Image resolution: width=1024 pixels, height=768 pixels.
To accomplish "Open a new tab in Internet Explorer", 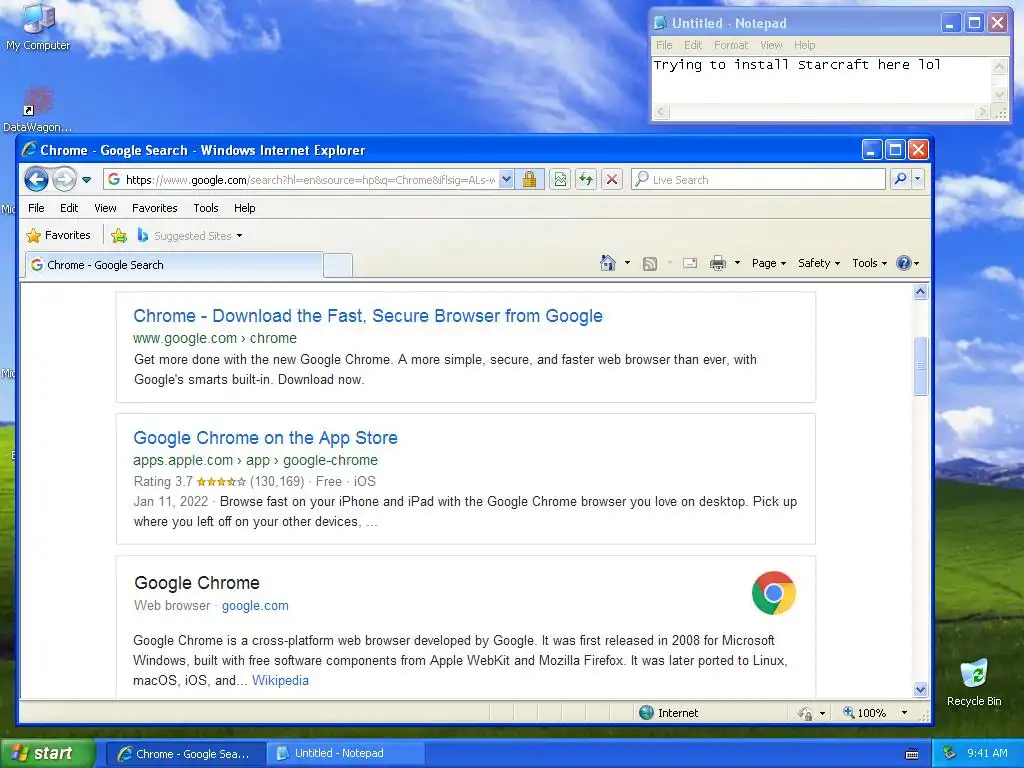I will click(x=338, y=265).
